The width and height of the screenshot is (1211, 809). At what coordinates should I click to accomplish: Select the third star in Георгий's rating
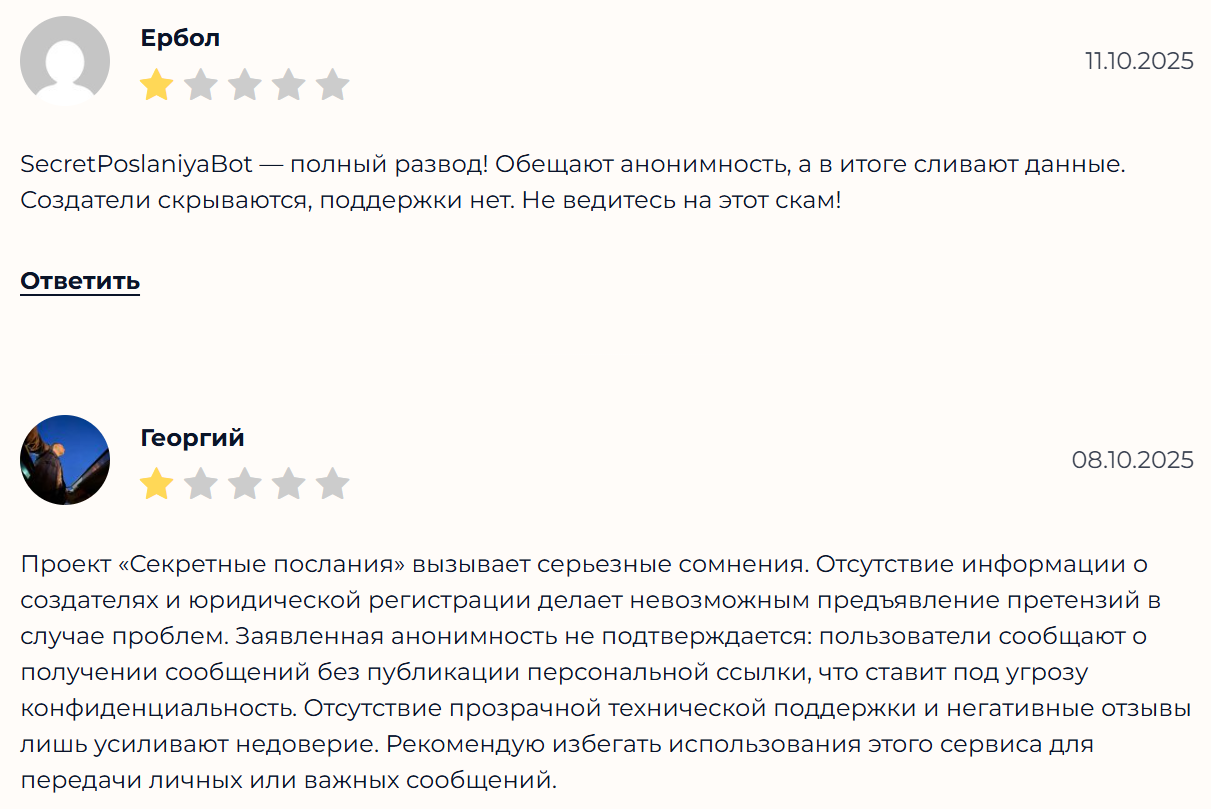click(x=244, y=485)
